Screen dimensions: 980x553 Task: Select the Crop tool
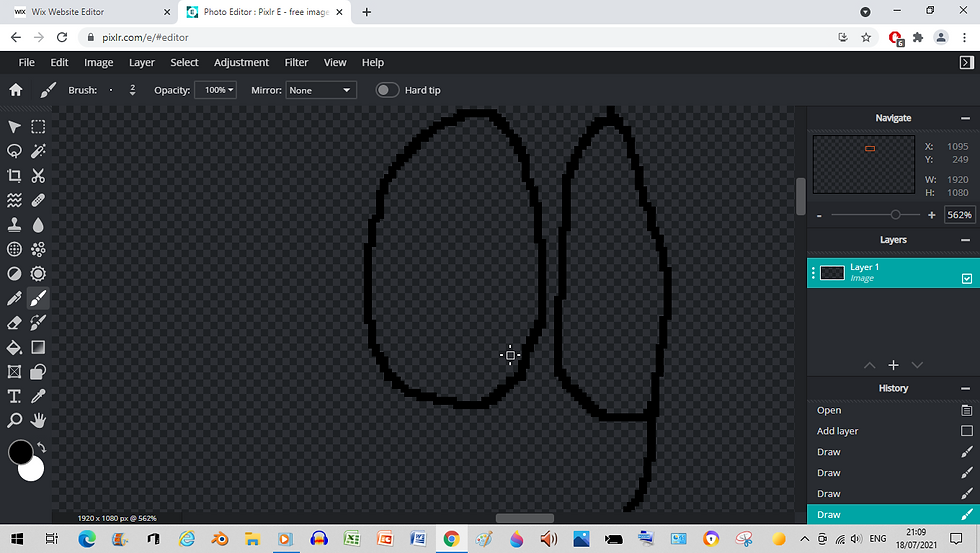(14, 176)
